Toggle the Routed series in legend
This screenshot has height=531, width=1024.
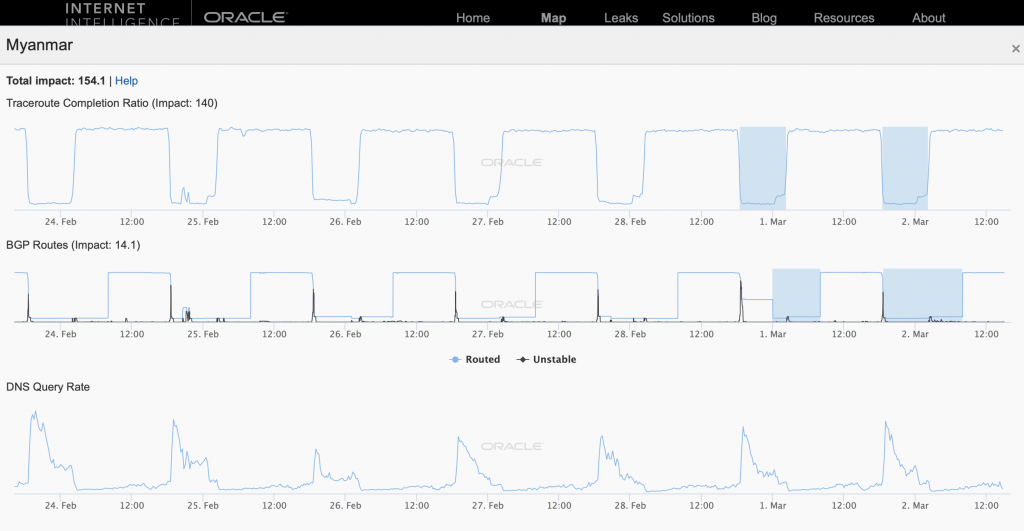(x=475, y=359)
